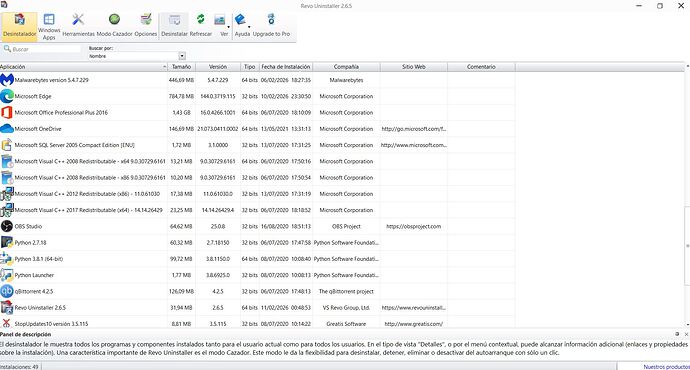Click the 1,43 GB size cell

(x=181, y=113)
